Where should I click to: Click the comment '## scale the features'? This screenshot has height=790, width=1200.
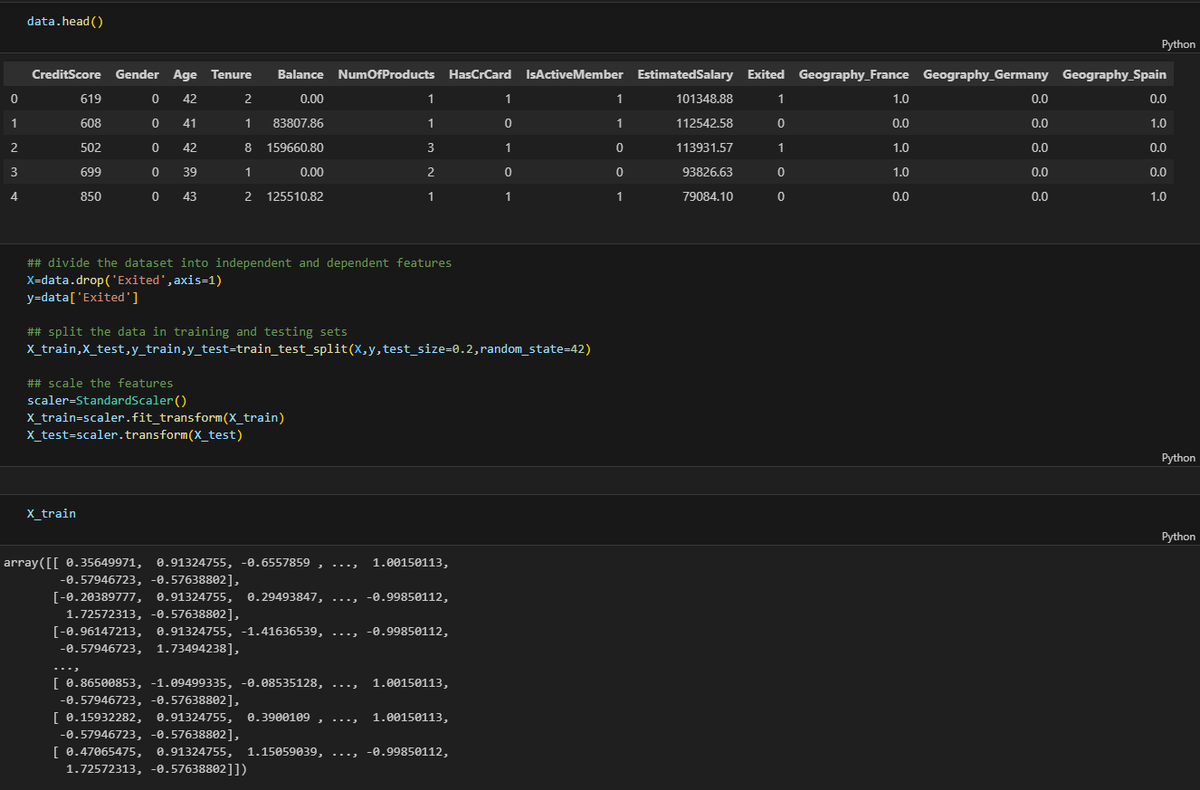tap(100, 384)
